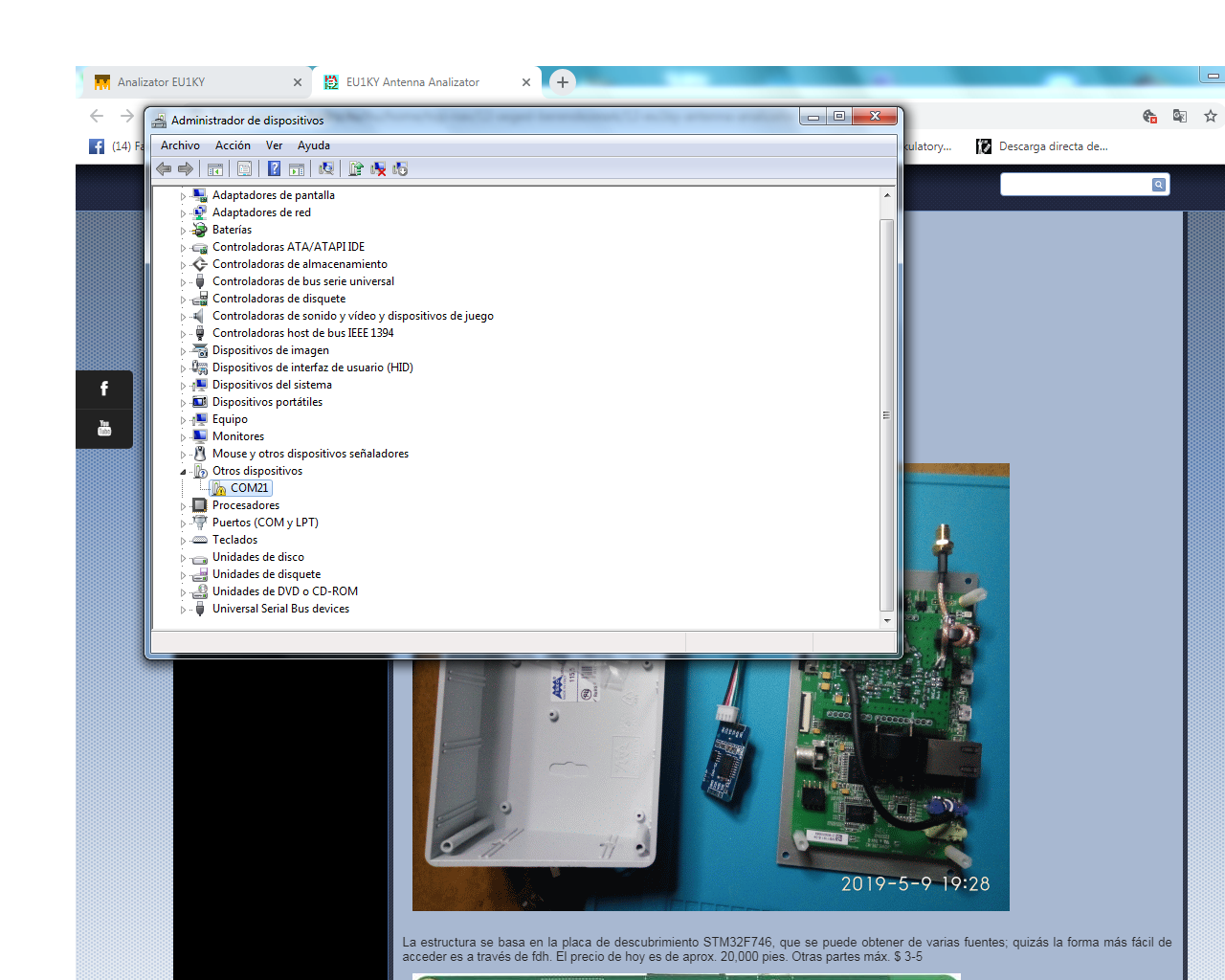Collapse the Otros dispositivos node

click(x=184, y=472)
